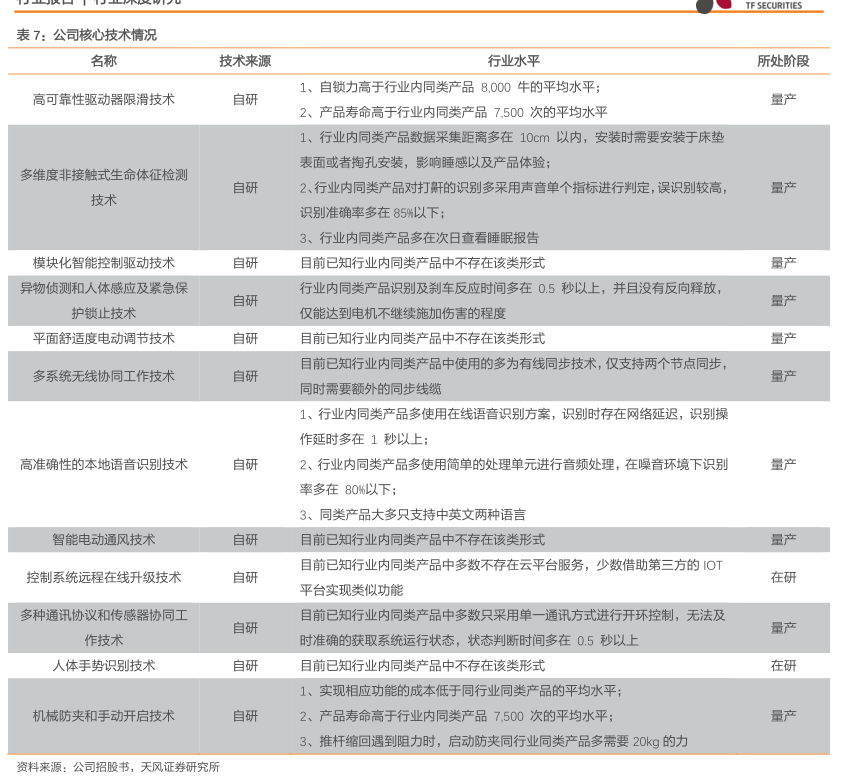Click the "所处阶段" column header
This screenshot has width=856, height=776.
783,61
